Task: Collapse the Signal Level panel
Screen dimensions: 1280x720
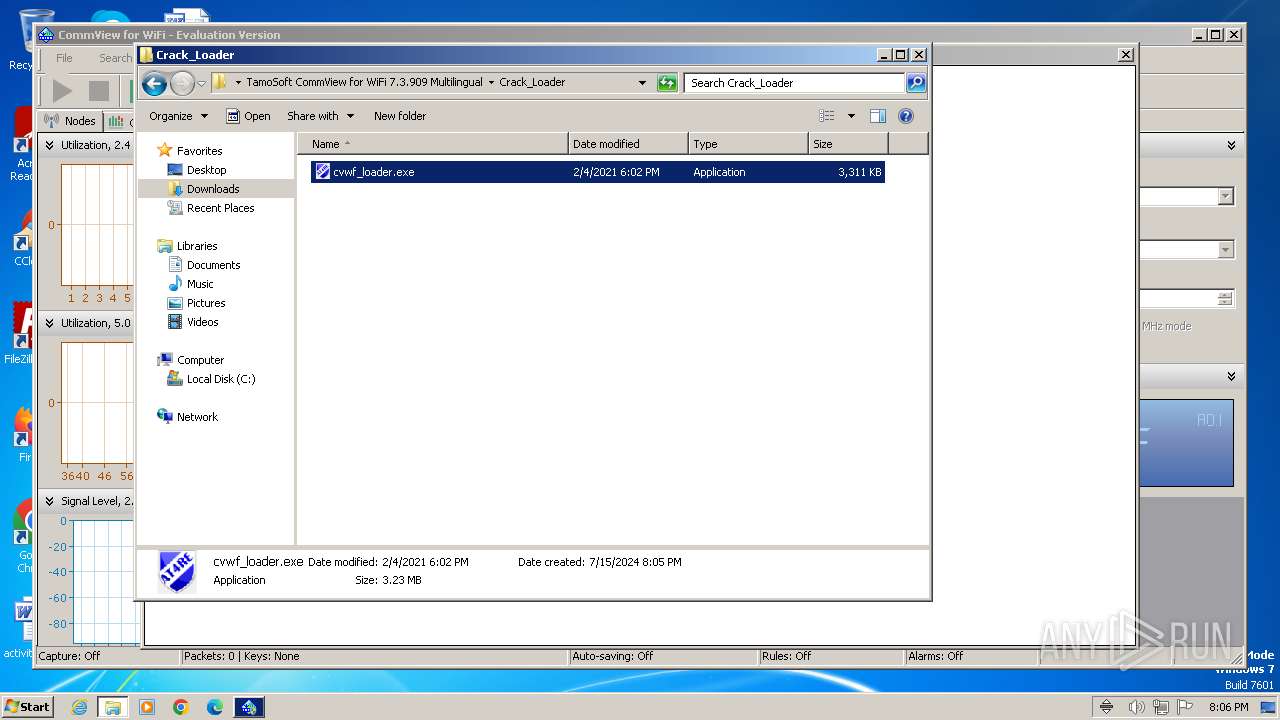Action: point(49,501)
